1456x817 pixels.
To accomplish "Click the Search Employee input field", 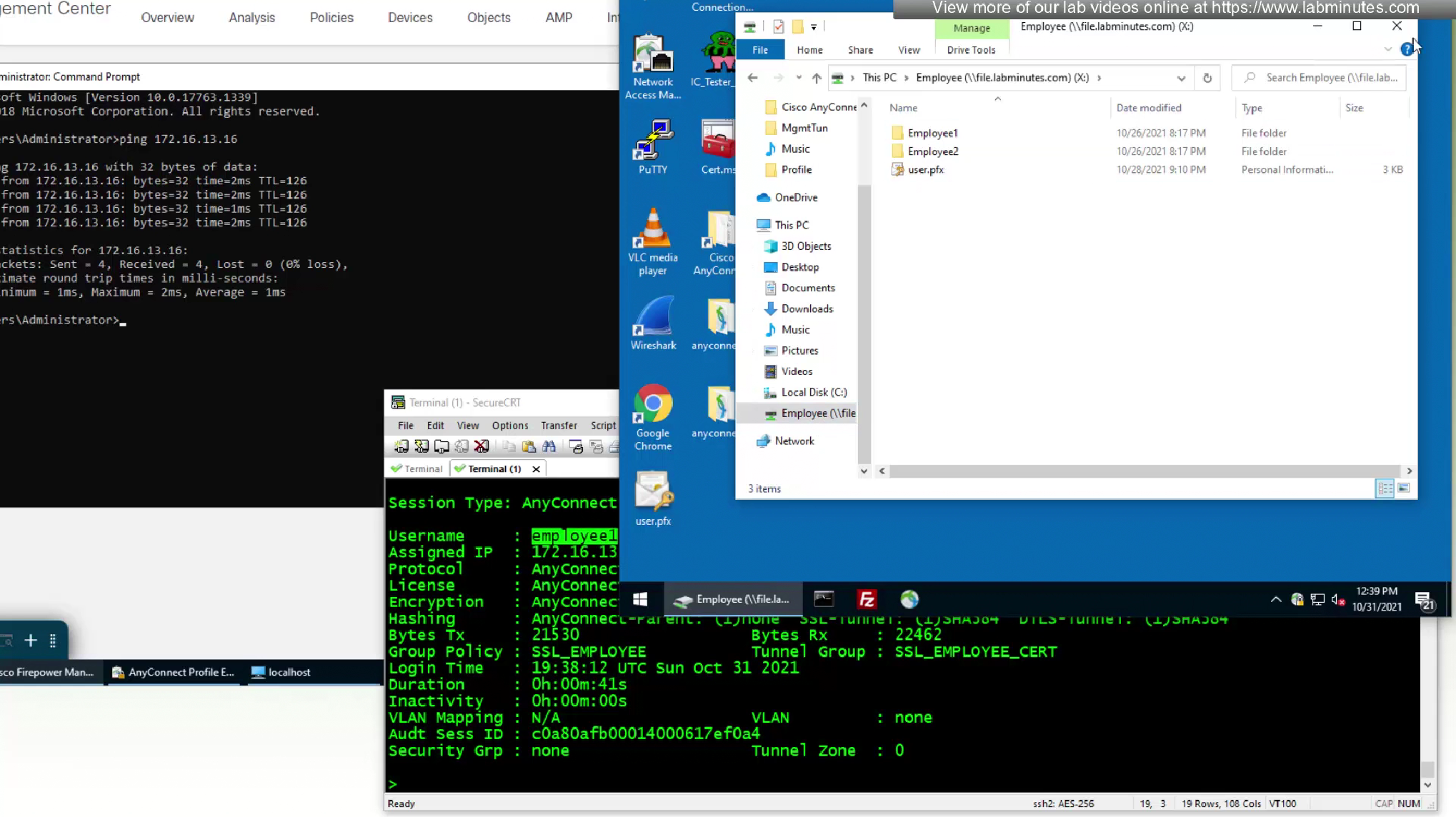I will point(1329,77).
